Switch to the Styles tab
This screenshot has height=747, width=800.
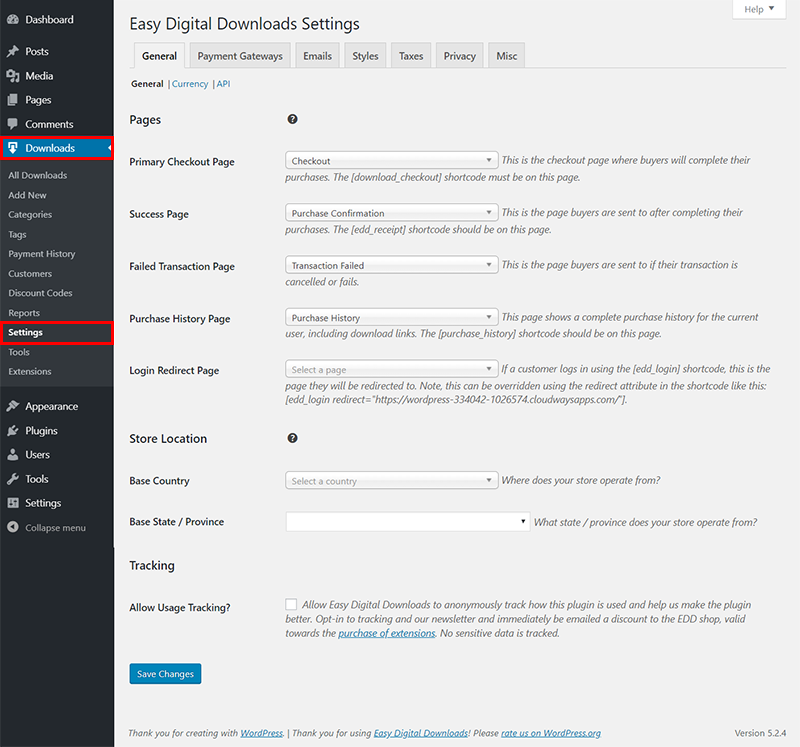click(x=365, y=56)
